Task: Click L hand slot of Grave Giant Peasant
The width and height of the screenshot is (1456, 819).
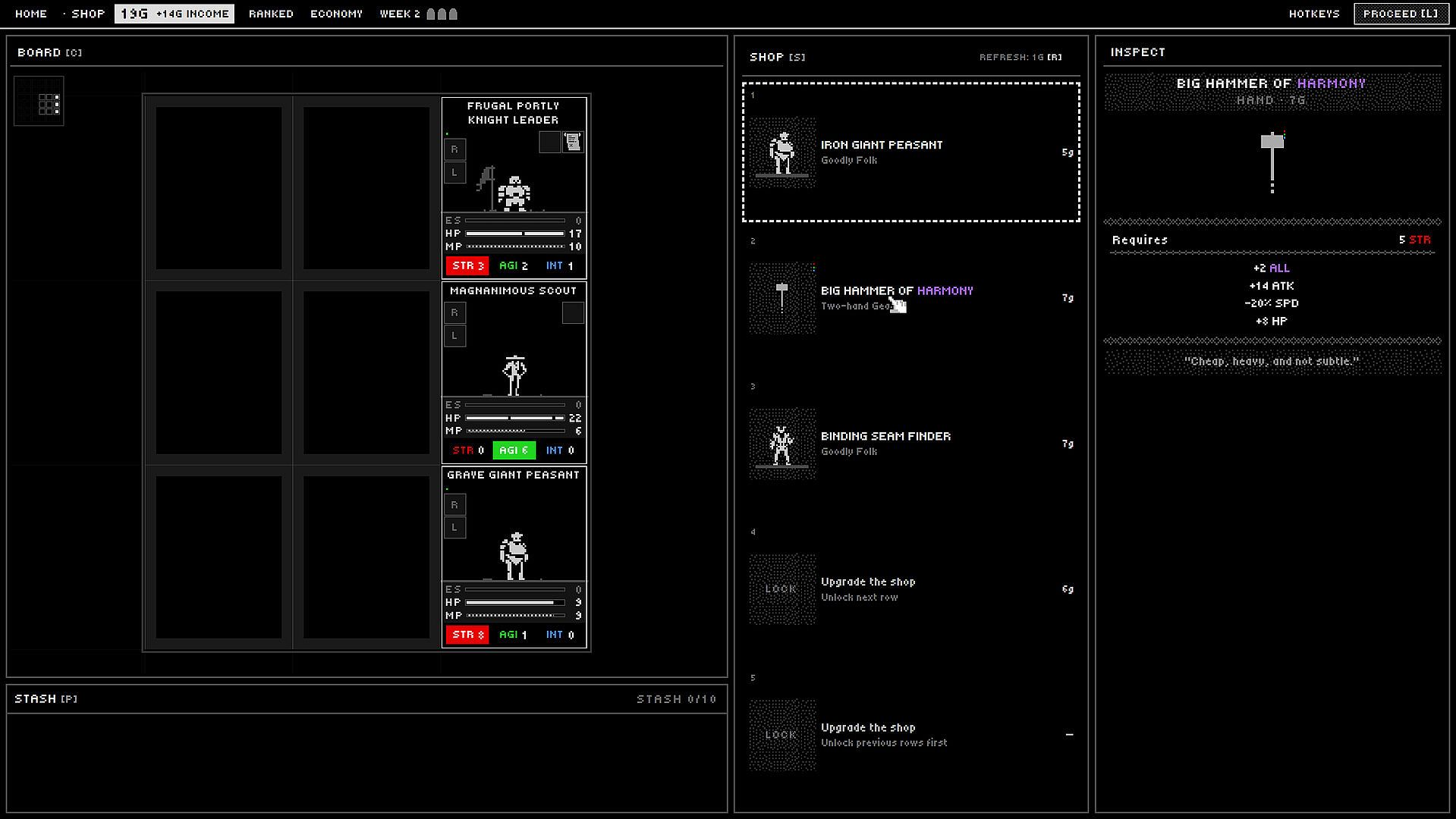Action: click(454, 527)
